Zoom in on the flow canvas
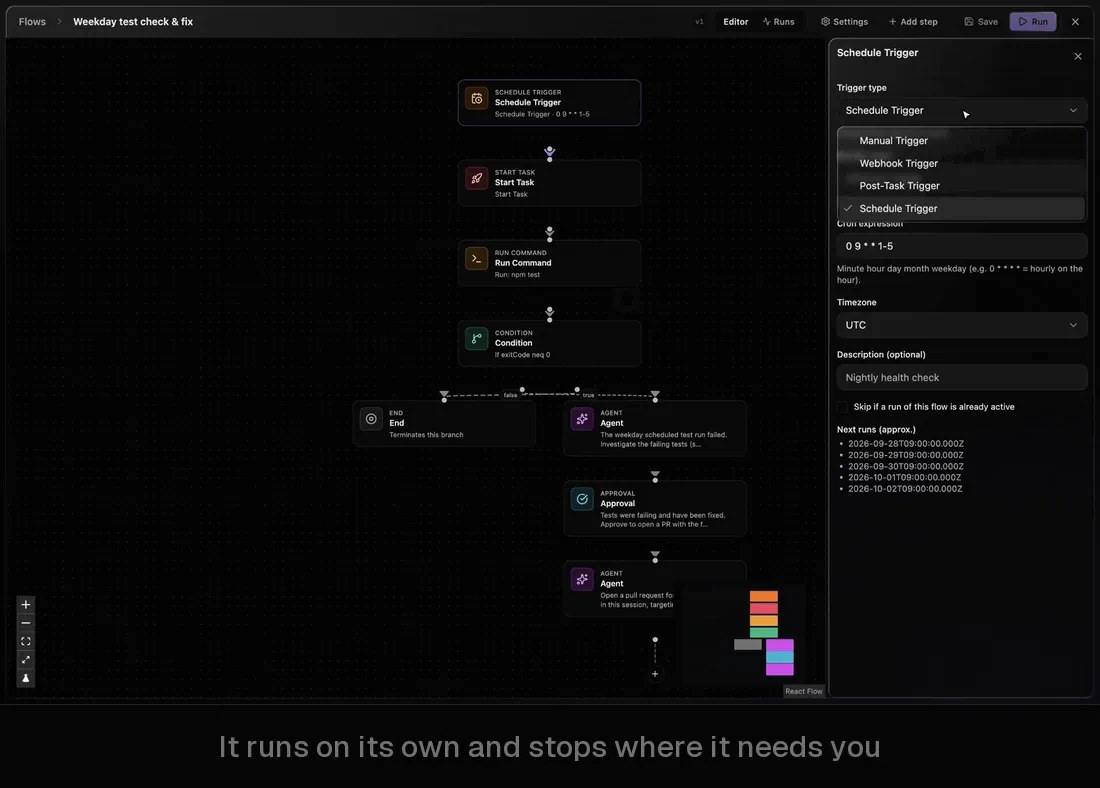The image size is (1100, 788). tap(25, 605)
